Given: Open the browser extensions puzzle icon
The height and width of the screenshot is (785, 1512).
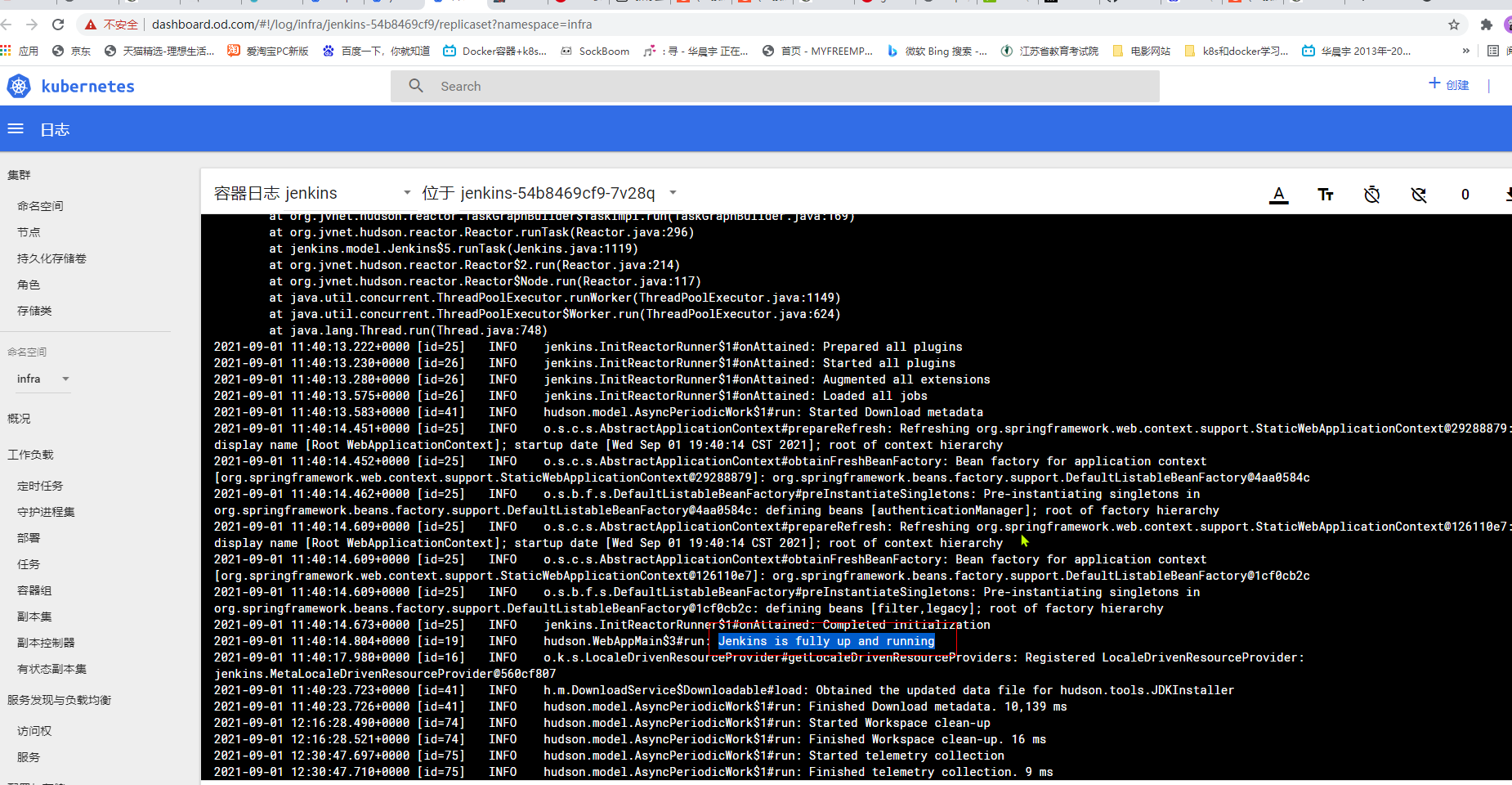Looking at the screenshot, I should (1486, 25).
